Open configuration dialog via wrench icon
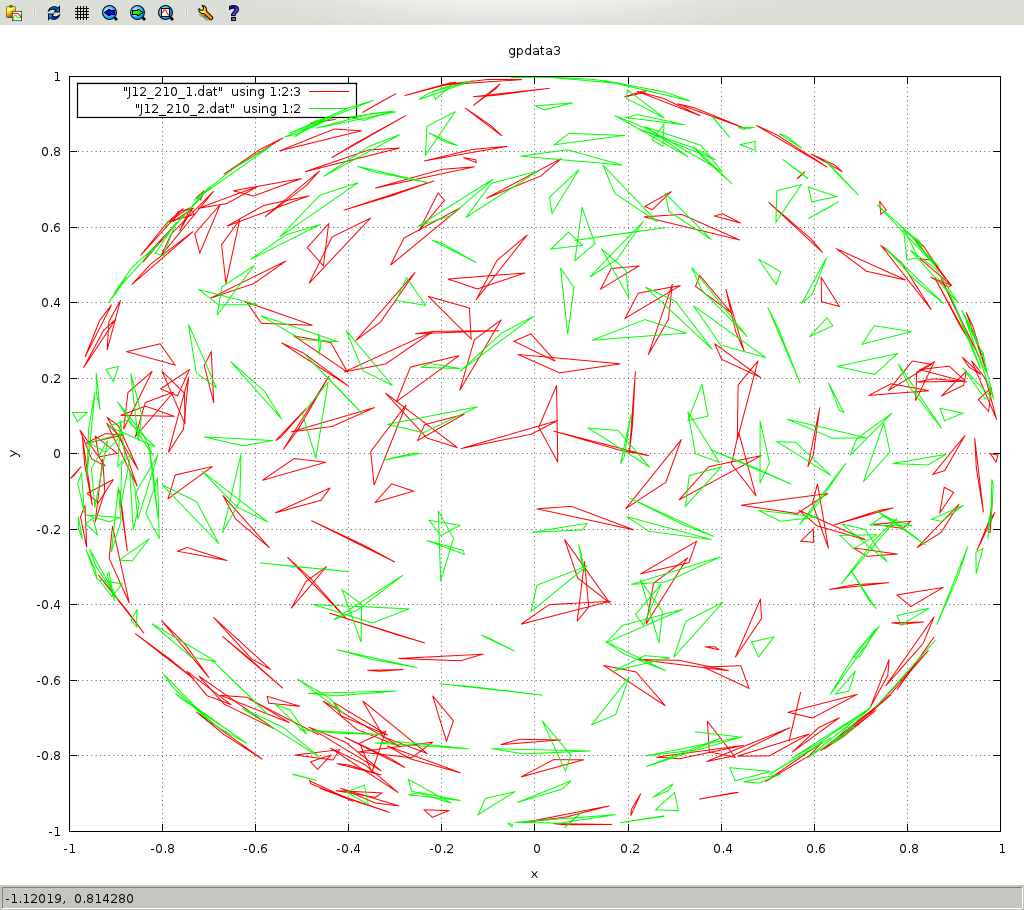Viewport: 1024px width, 910px height. tap(205, 13)
